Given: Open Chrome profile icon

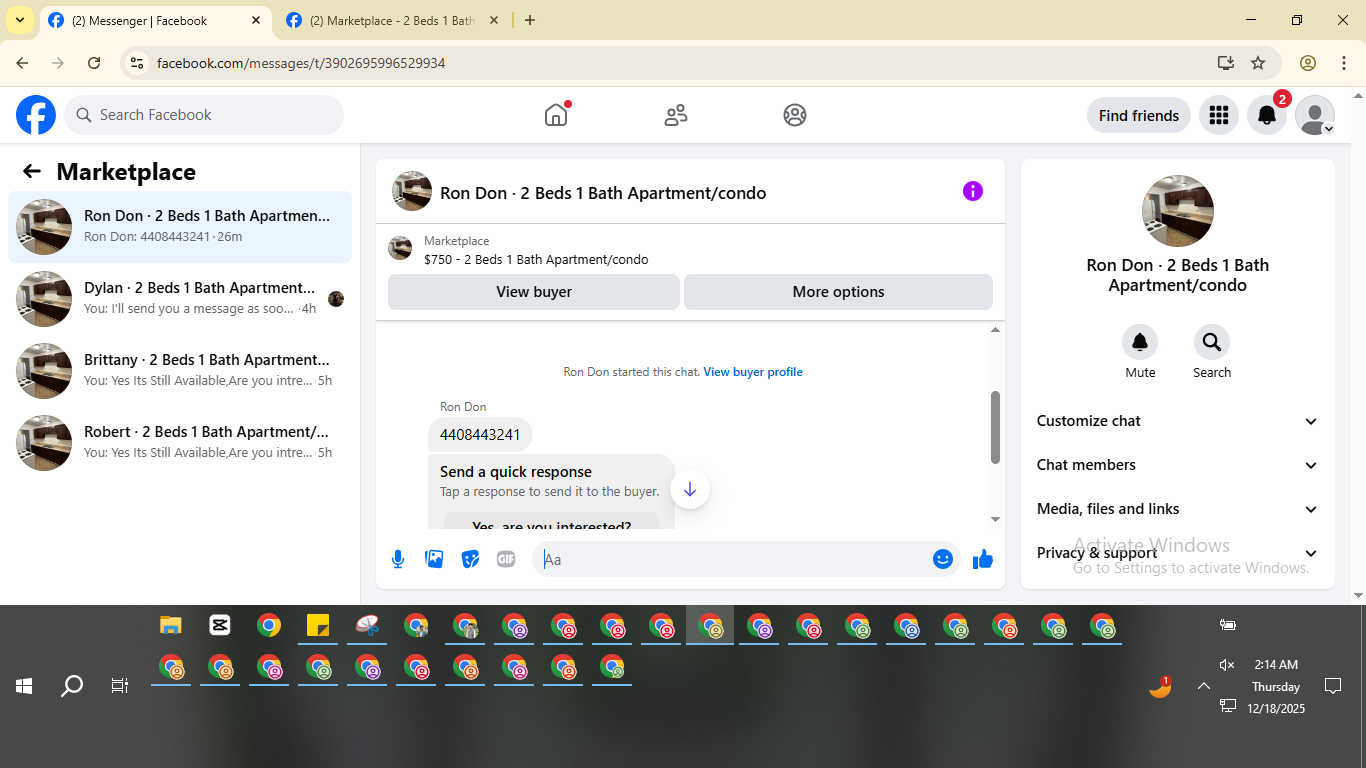Looking at the screenshot, I should tap(1308, 63).
